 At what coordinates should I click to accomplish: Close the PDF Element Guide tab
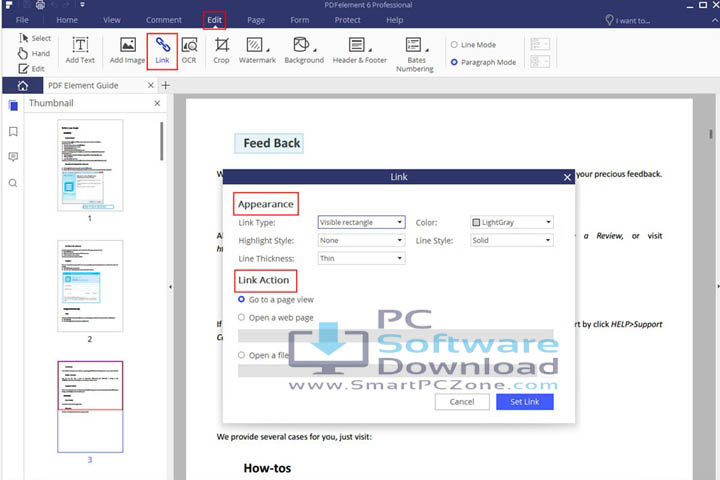[150, 85]
